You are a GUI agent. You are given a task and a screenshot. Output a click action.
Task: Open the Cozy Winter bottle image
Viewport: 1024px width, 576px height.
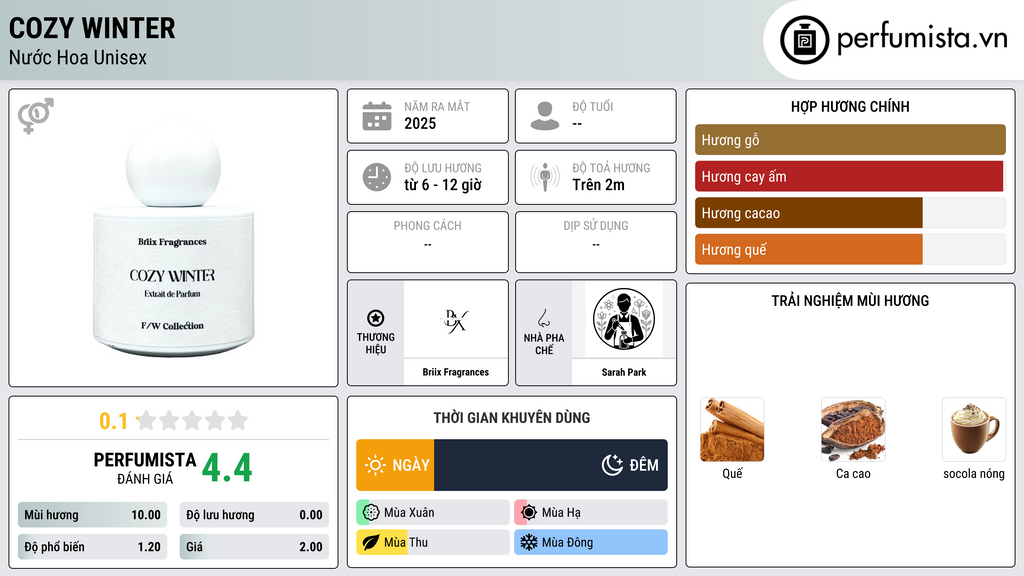click(x=173, y=238)
